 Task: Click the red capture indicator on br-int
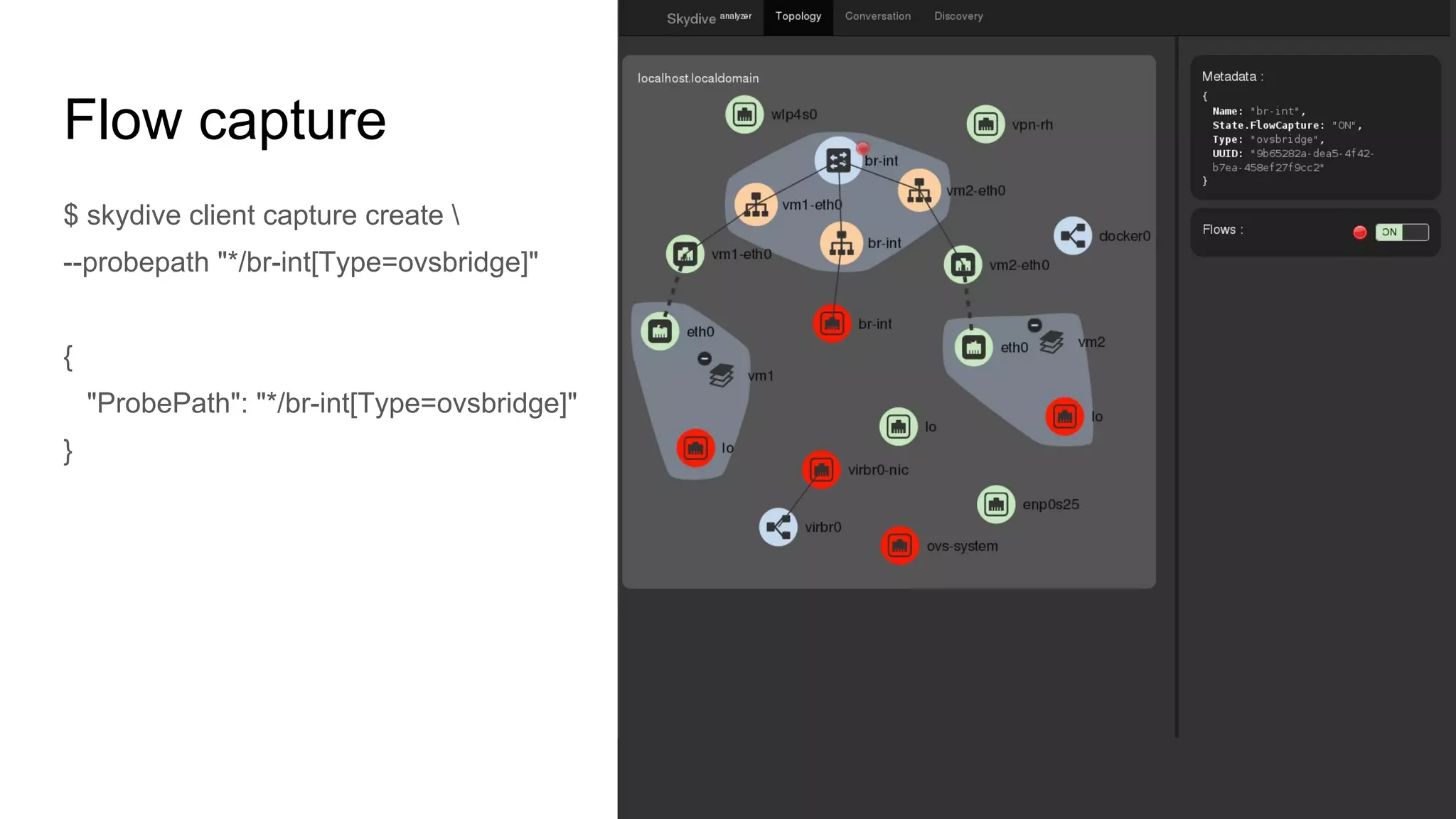click(862, 149)
